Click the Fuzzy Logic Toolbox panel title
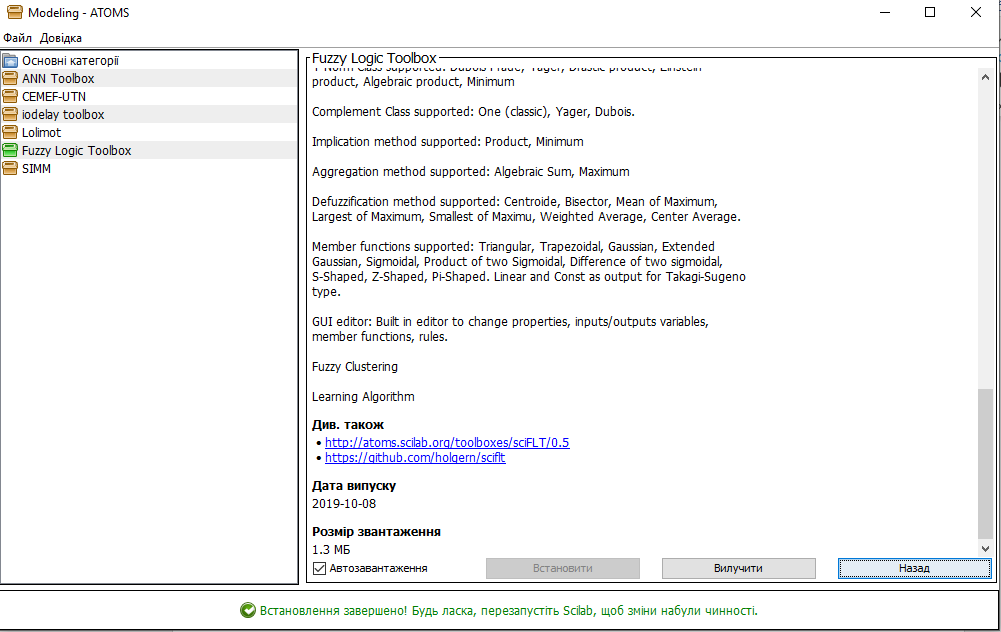 pos(374,58)
